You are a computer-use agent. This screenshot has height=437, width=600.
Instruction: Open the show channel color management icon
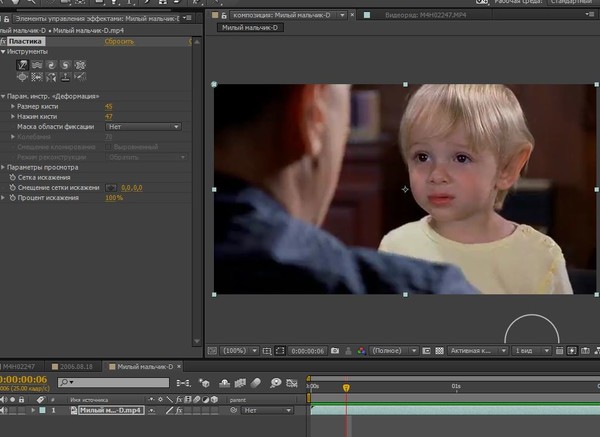point(361,351)
